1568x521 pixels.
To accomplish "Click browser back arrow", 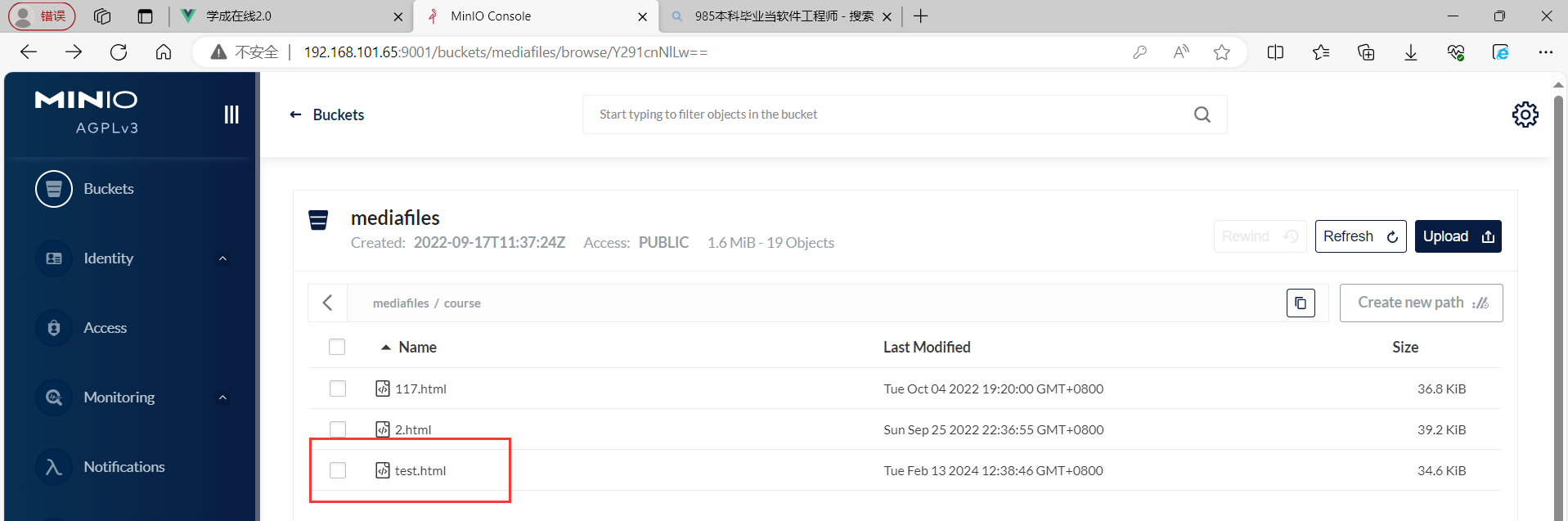I will pyautogui.click(x=29, y=52).
